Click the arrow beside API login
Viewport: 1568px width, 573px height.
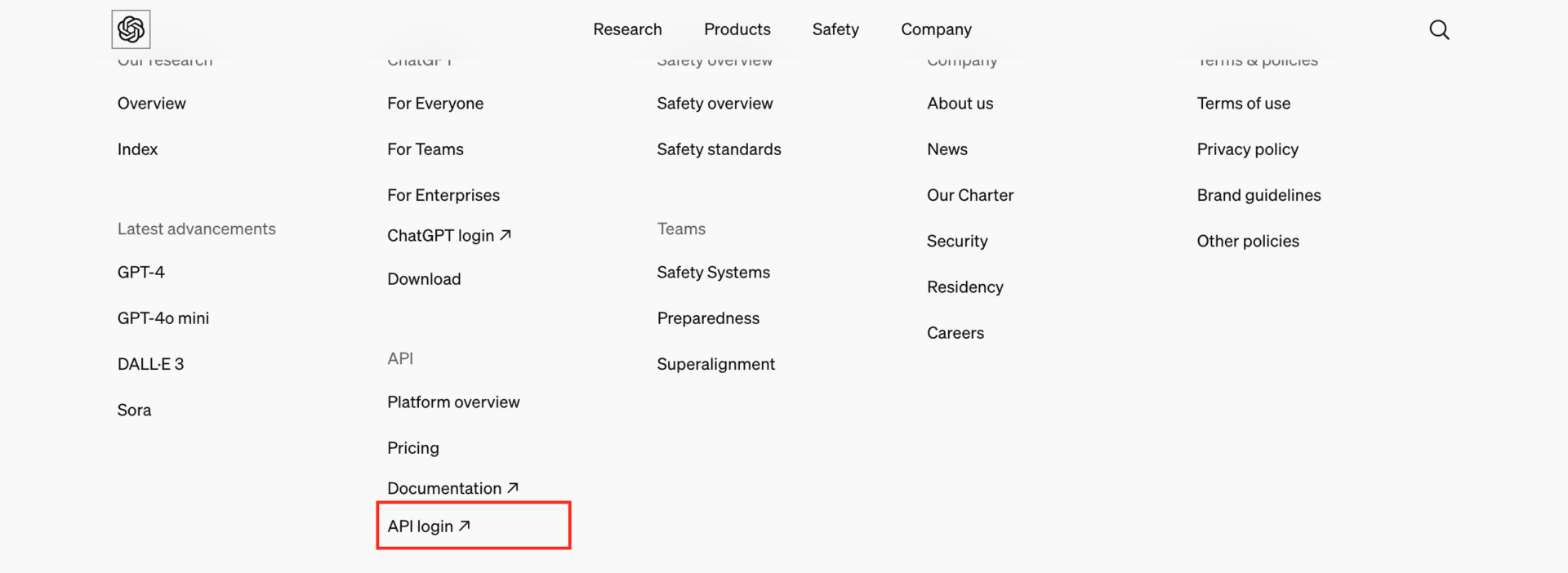coord(465,526)
